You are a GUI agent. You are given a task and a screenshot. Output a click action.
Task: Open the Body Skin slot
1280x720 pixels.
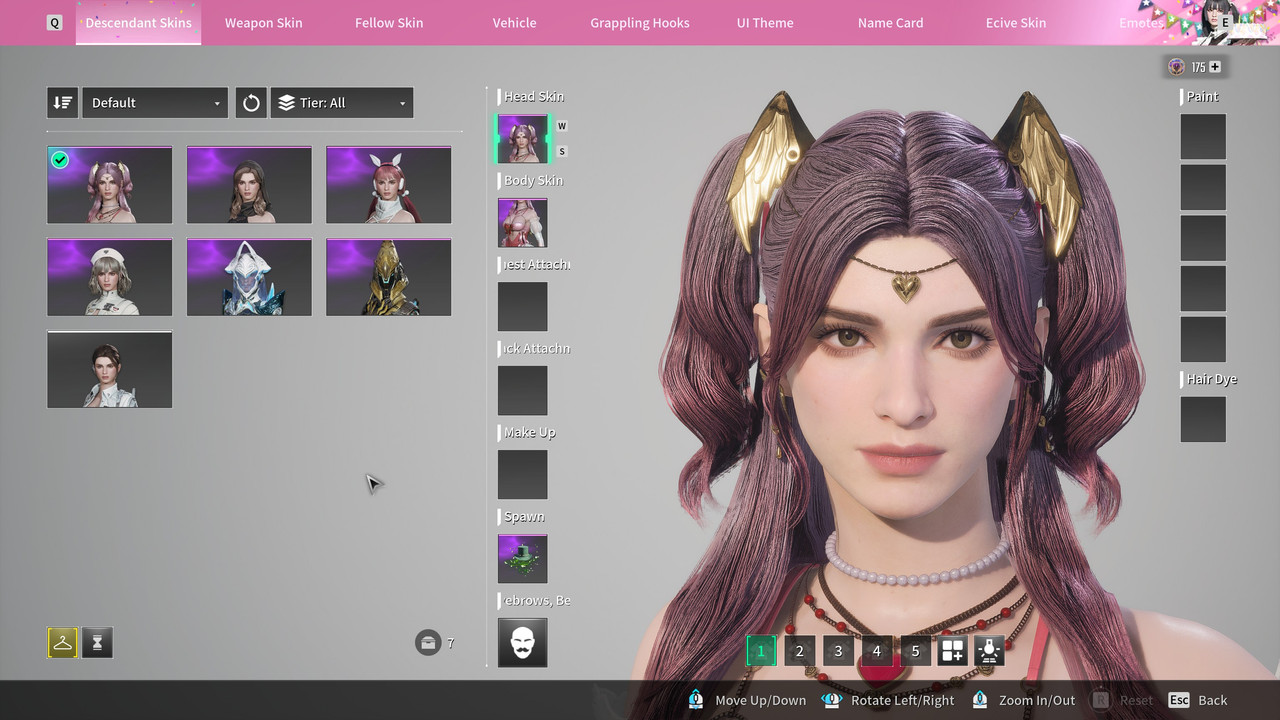[523, 223]
